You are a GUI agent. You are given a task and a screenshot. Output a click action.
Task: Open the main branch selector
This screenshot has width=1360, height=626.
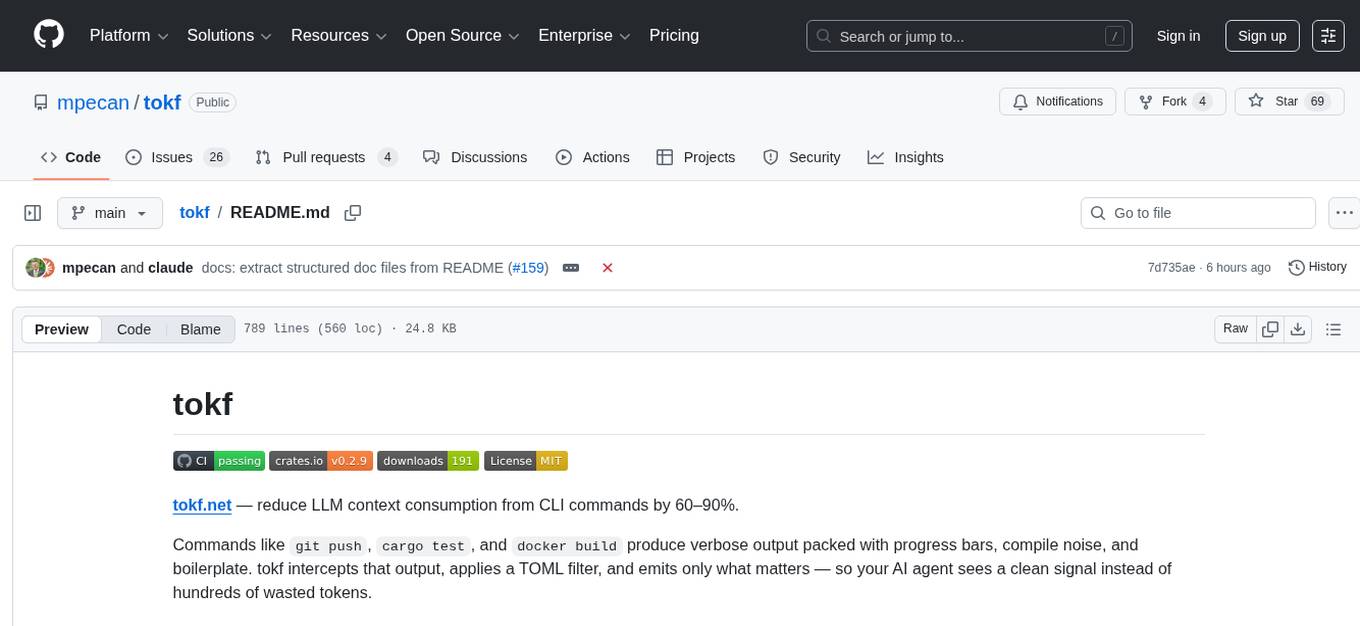[109, 212]
